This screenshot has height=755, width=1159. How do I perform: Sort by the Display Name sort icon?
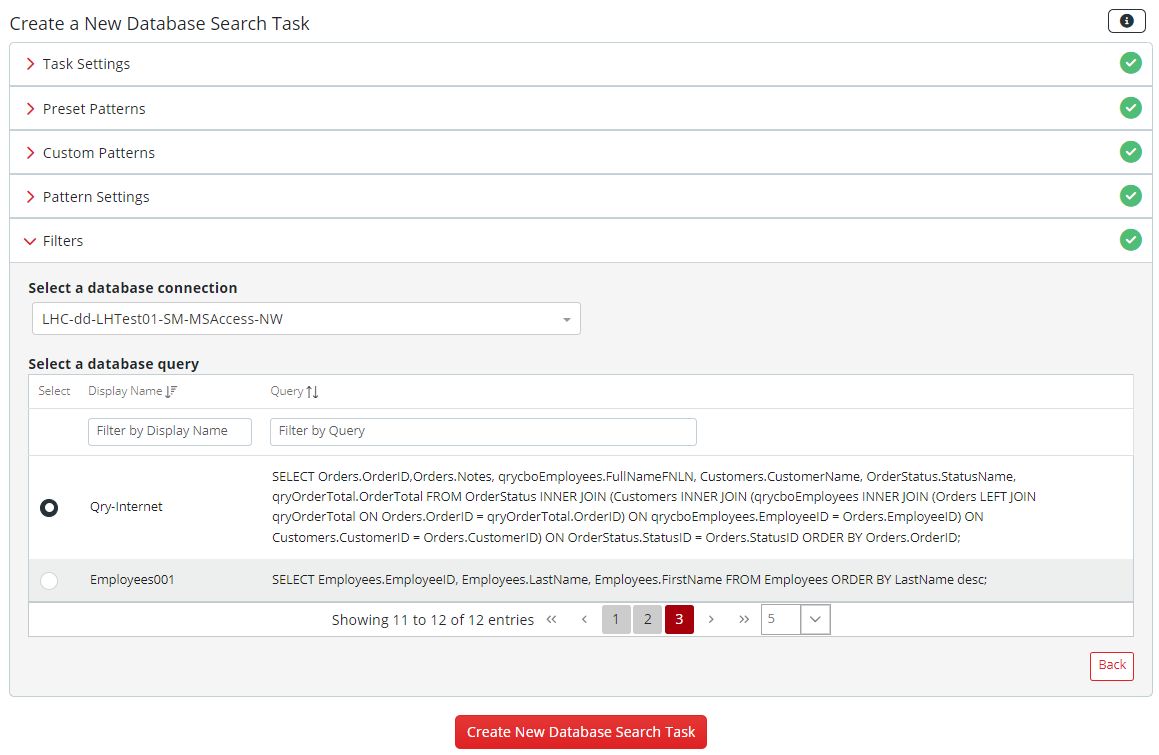point(171,391)
